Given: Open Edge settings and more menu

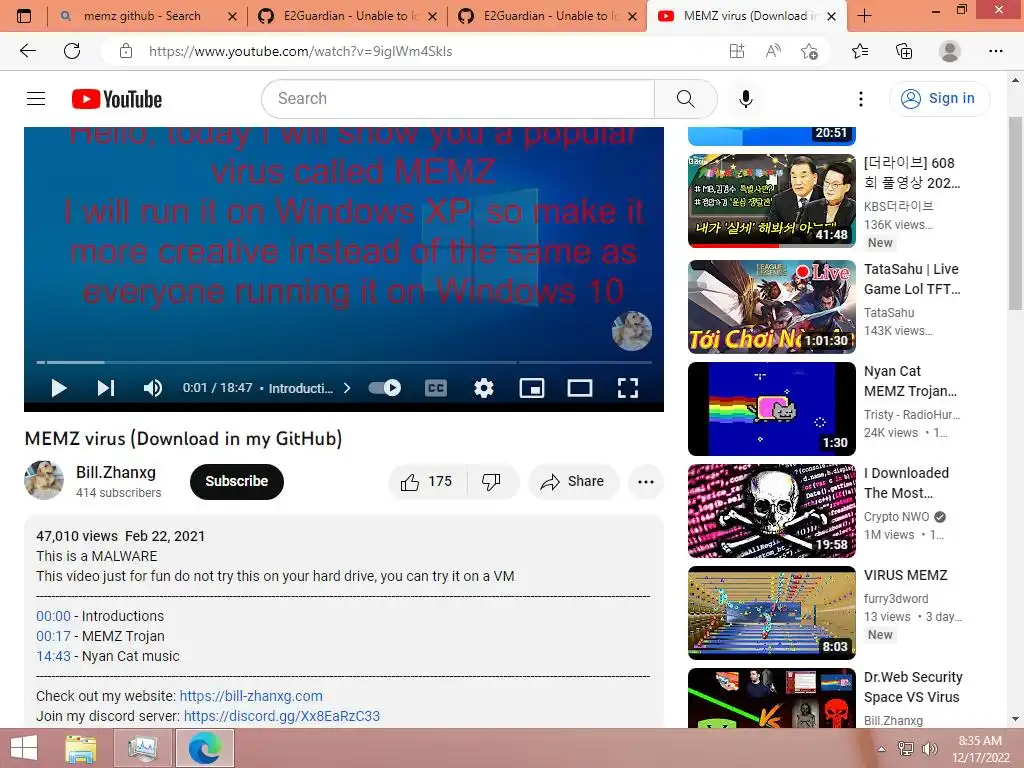Looking at the screenshot, I should point(996,51).
